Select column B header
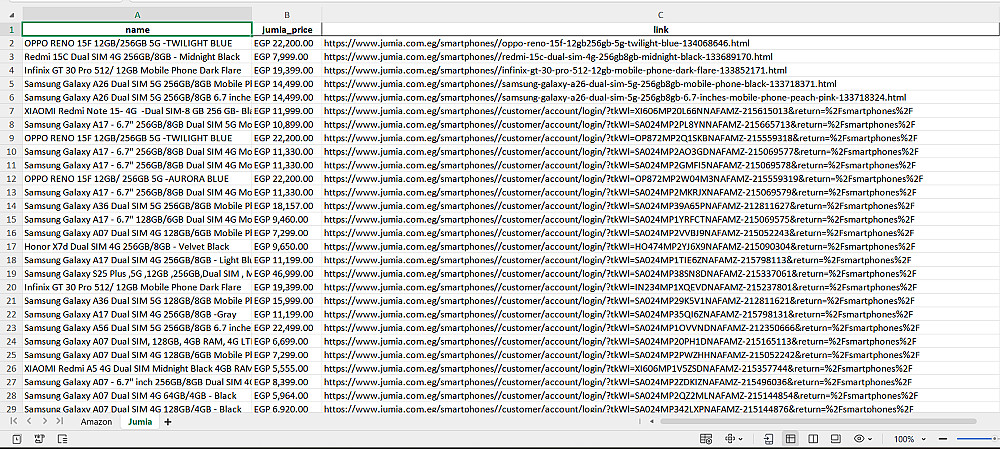1000x449 pixels. (x=287, y=13)
